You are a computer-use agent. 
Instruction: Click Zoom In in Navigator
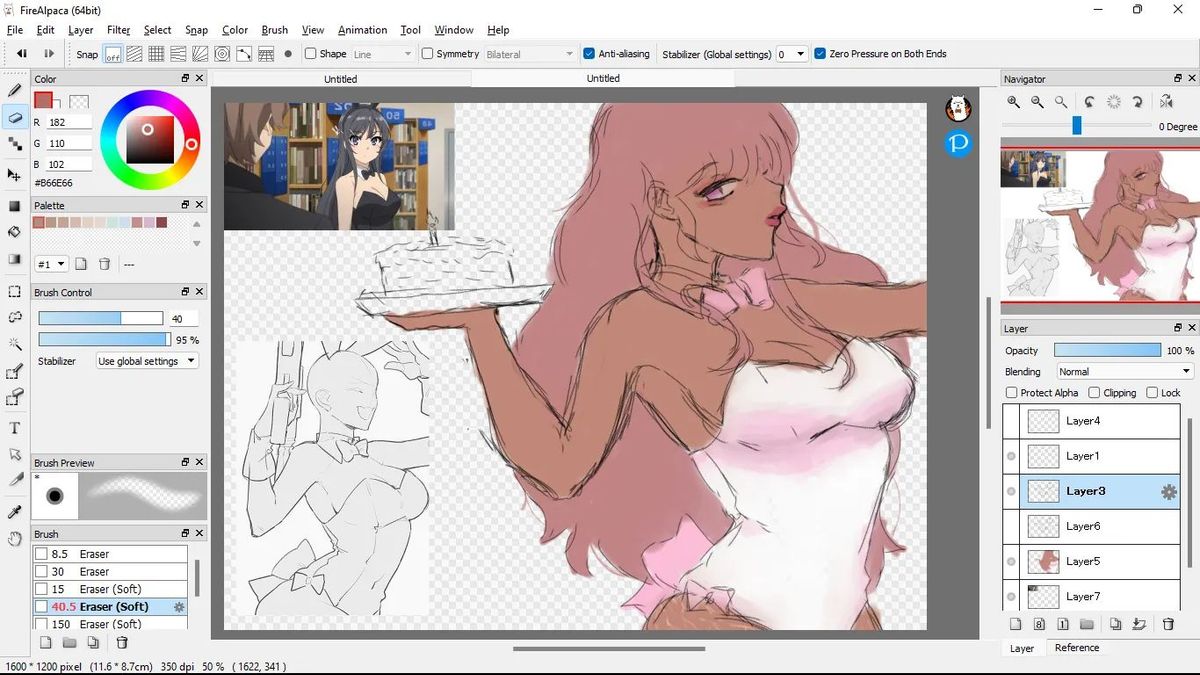click(1014, 101)
